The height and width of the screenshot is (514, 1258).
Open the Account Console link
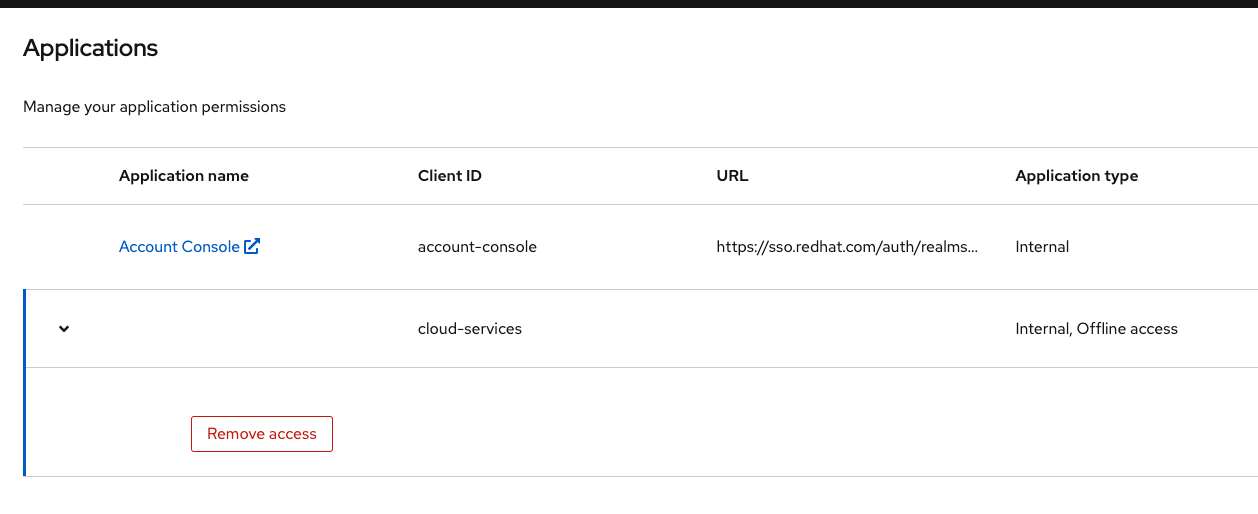pyautogui.click(x=179, y=246)
